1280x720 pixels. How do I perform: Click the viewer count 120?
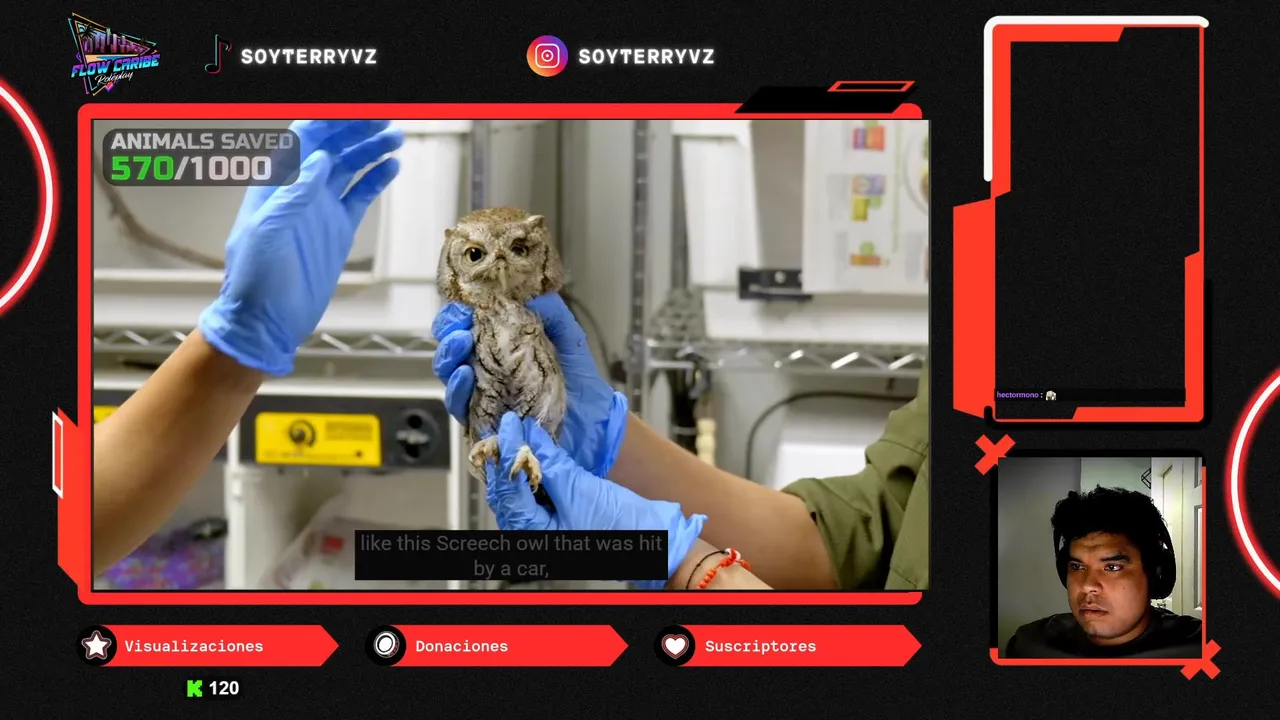point(224,688)
